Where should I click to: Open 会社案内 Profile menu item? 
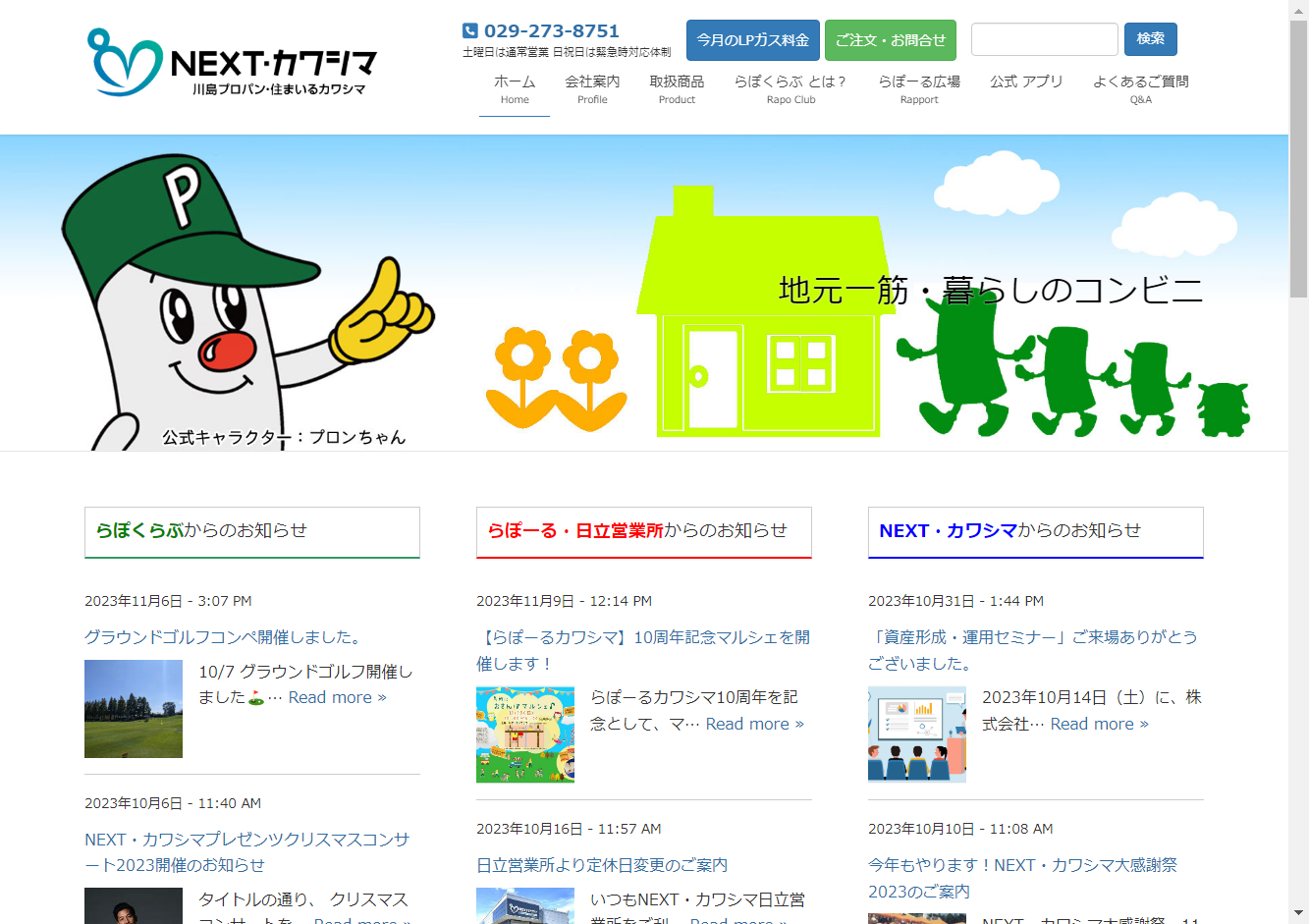[x=592, y=89]
